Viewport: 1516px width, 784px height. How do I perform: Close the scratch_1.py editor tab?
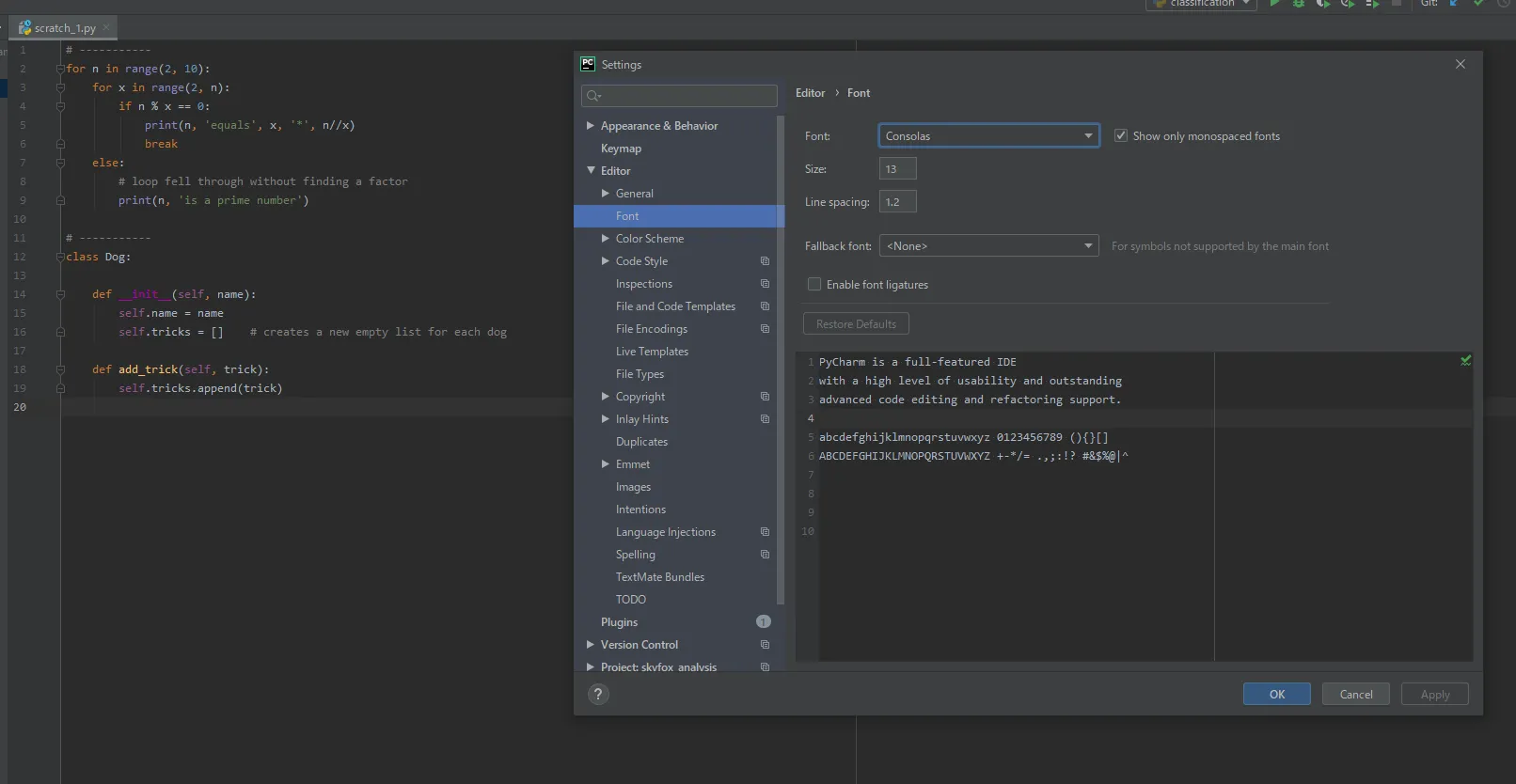tap(106, 28)
